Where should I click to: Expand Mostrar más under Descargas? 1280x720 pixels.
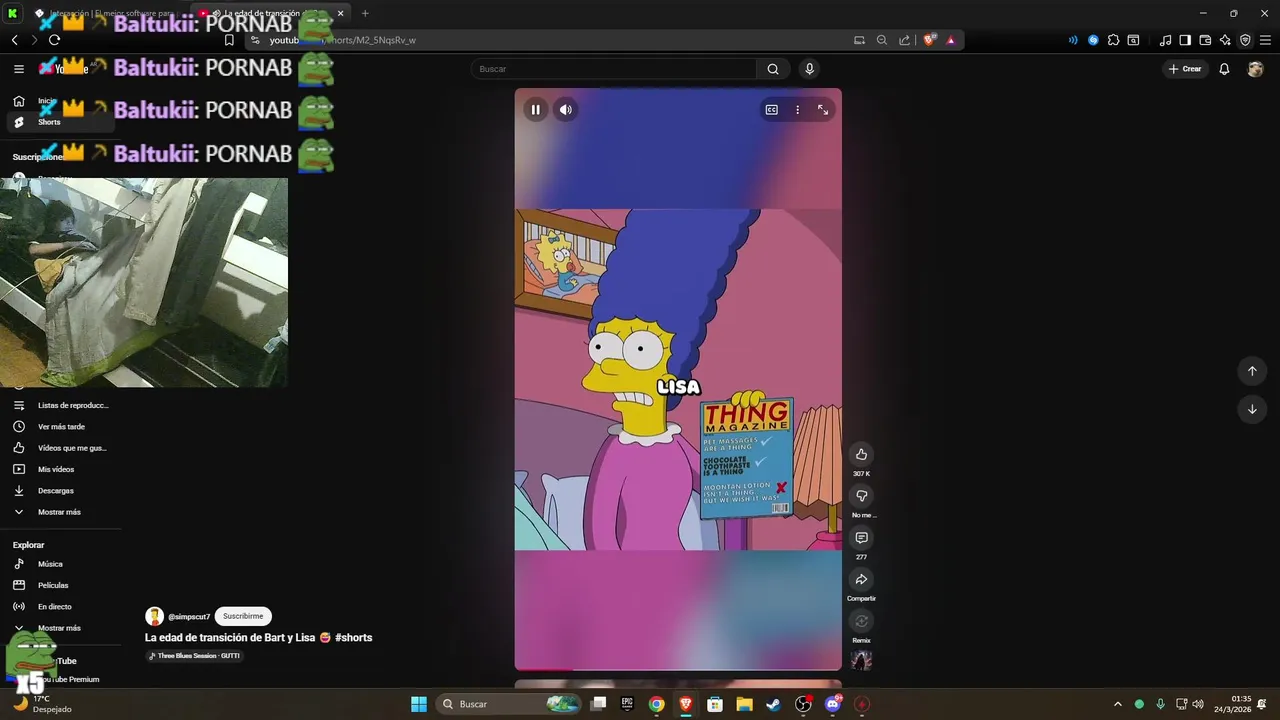(62, 512)
